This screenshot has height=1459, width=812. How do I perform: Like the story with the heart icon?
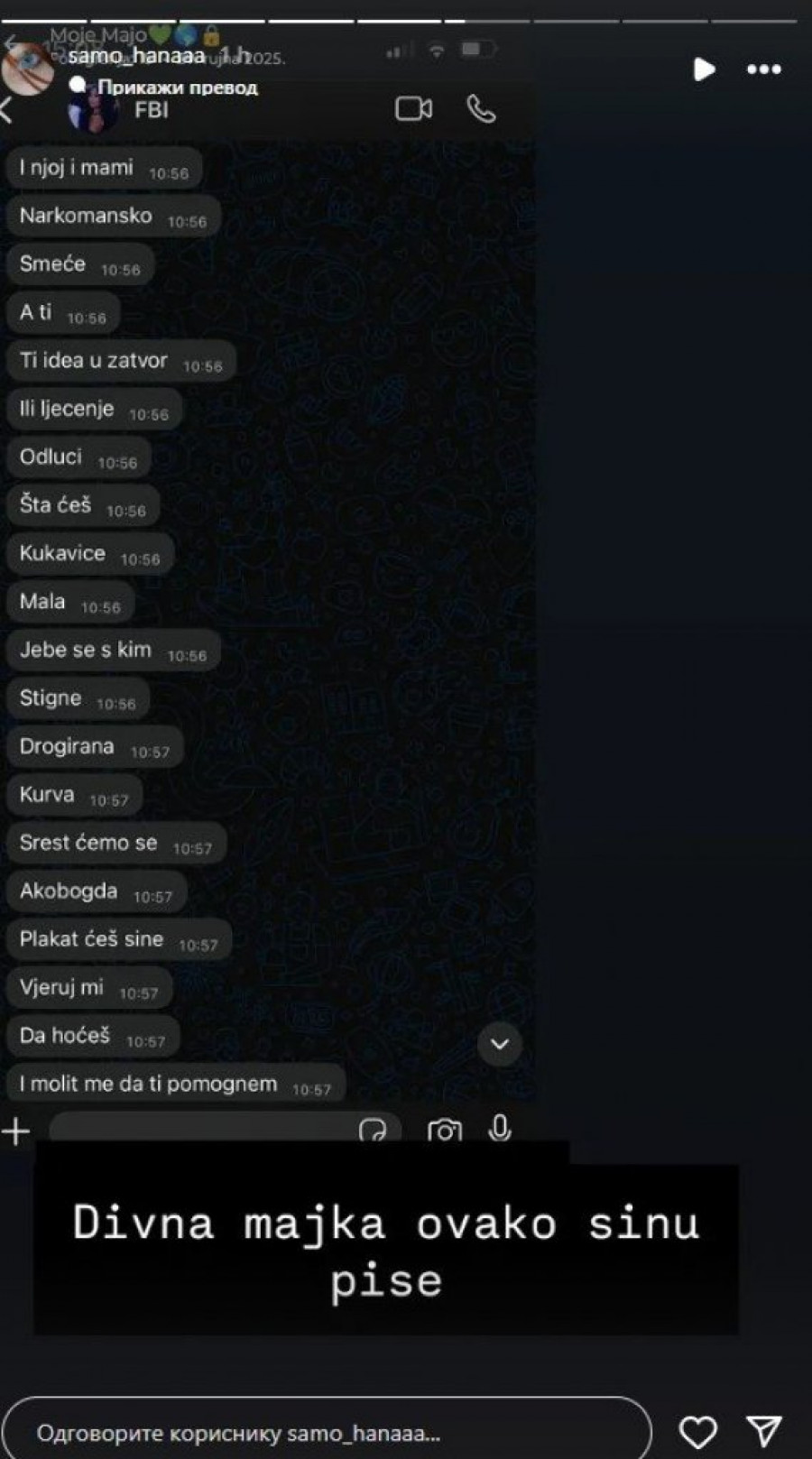tap(697, 1431)
